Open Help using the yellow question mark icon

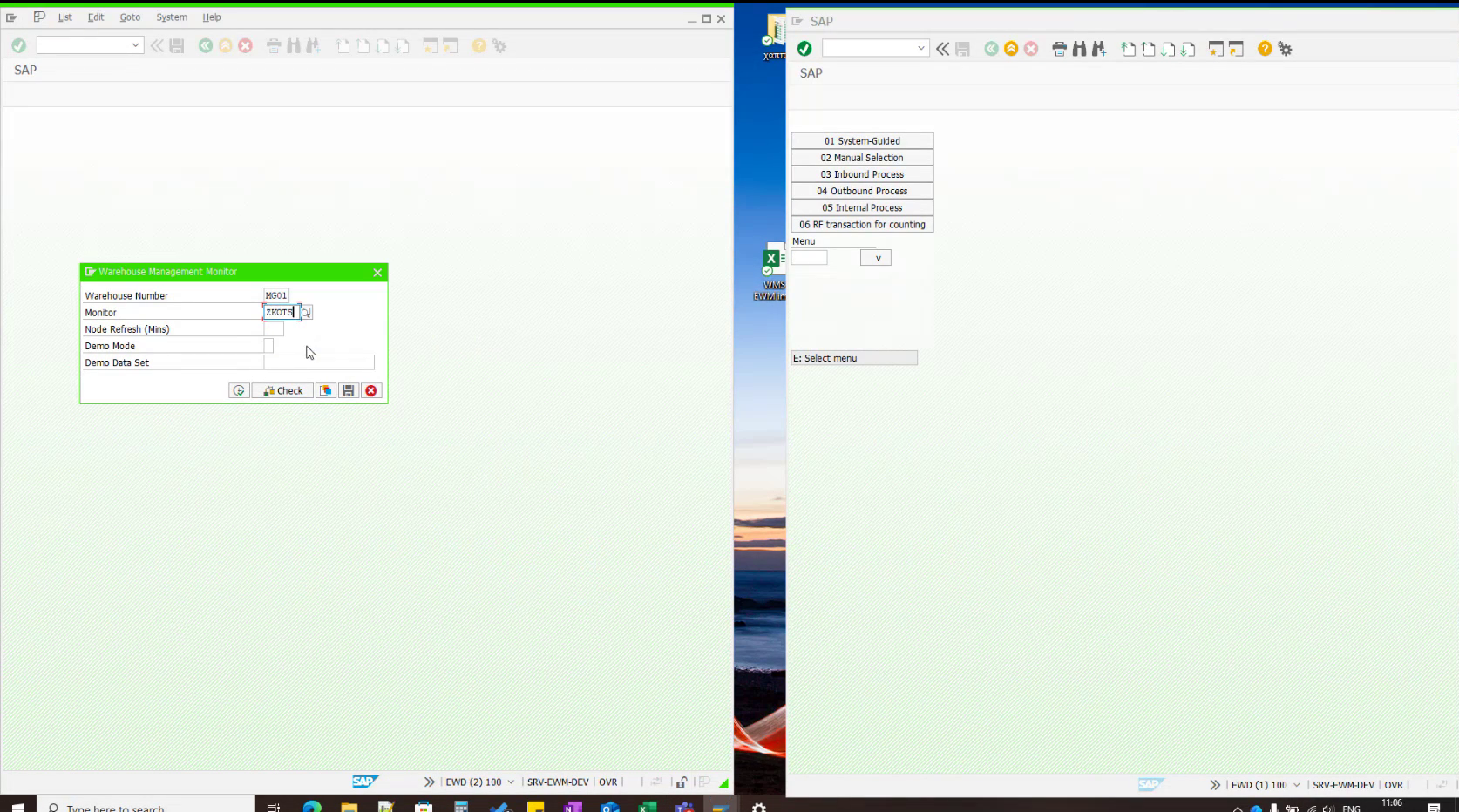[x=478, y=44]
